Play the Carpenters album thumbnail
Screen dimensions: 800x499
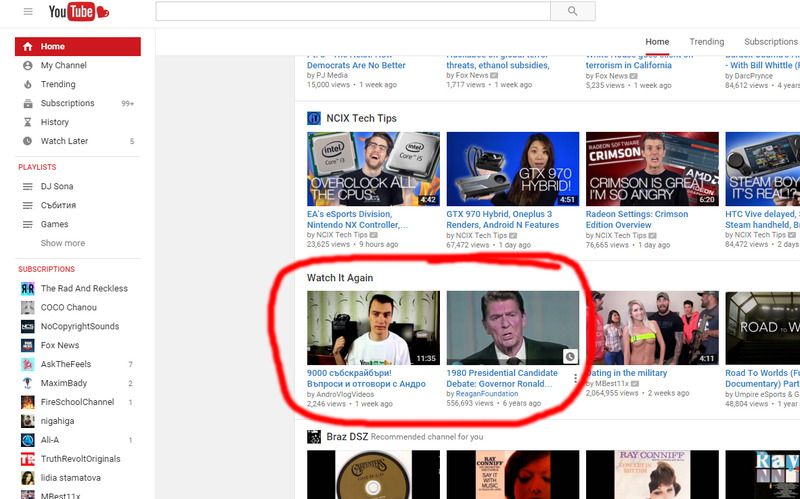373,475
